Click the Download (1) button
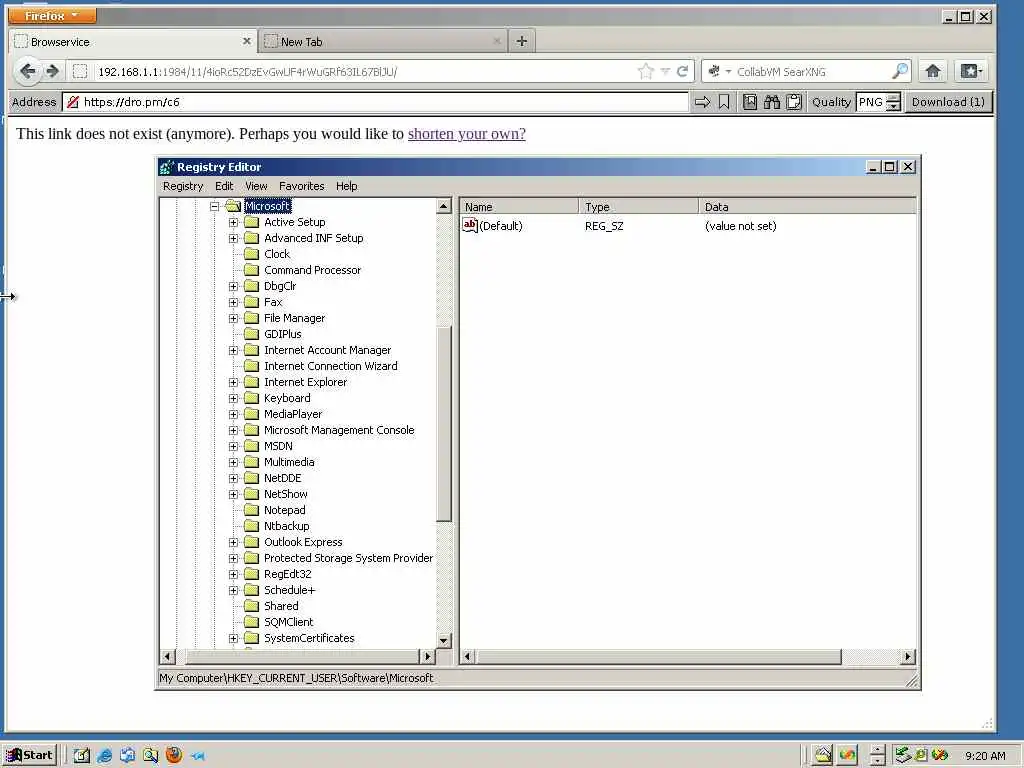Image resolution: width=1024 pixels, height=768 pixels. tap(948, 102)
